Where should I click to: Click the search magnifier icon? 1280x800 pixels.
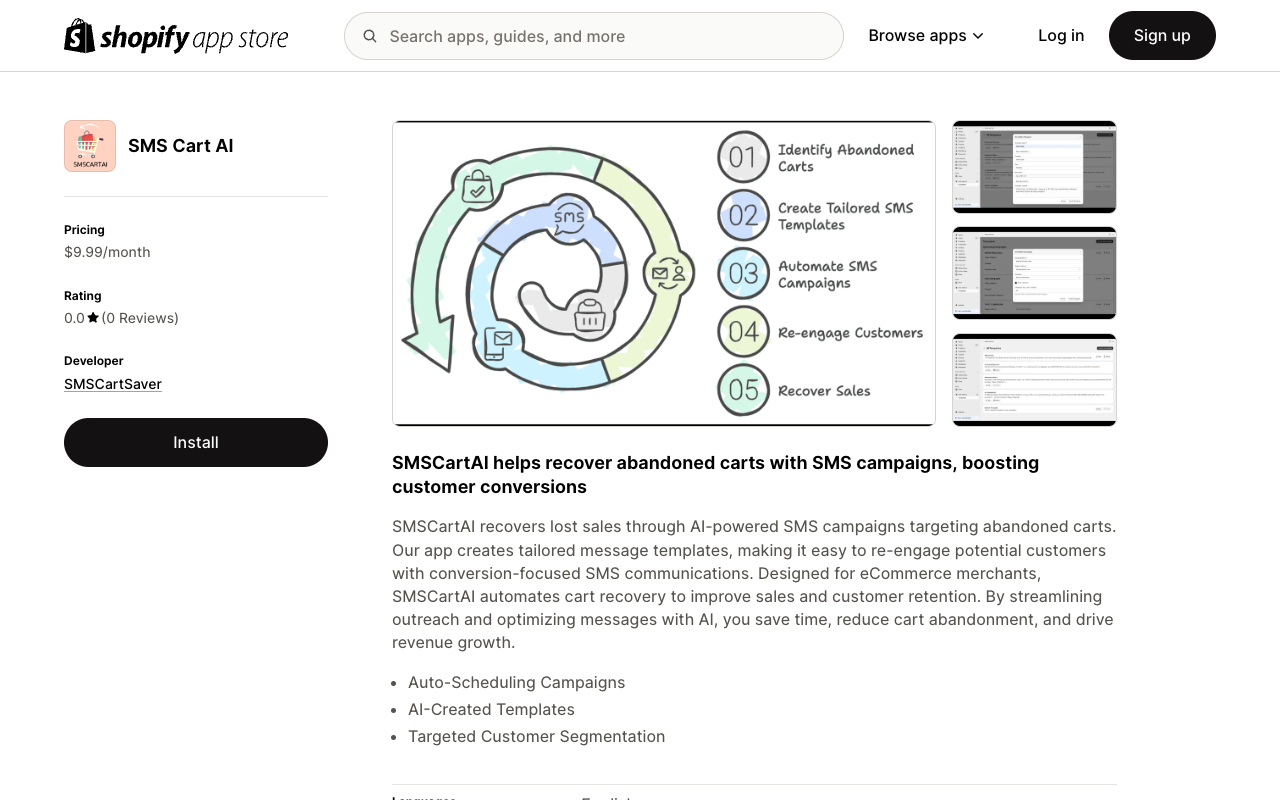(370, 36)
